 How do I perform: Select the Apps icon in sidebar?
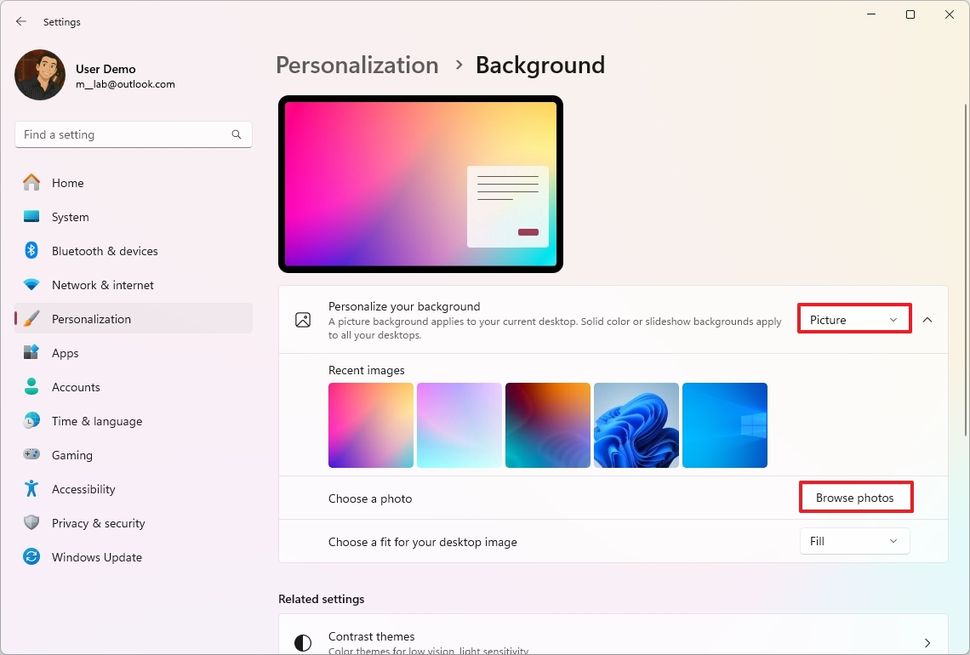point(32,353)
